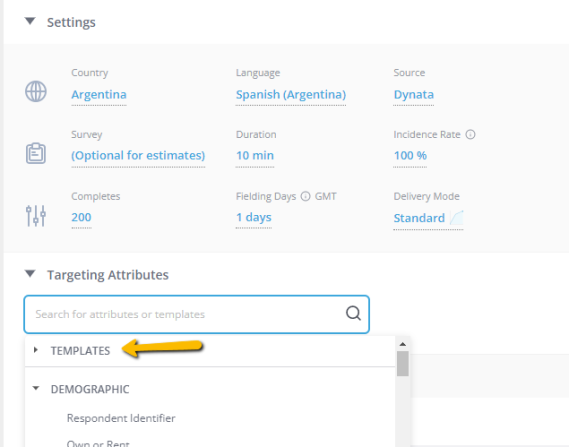This screenshot has width=569, height=447.
Task: Click the TEMPLATES group label
Action: [x=80, y=351]
